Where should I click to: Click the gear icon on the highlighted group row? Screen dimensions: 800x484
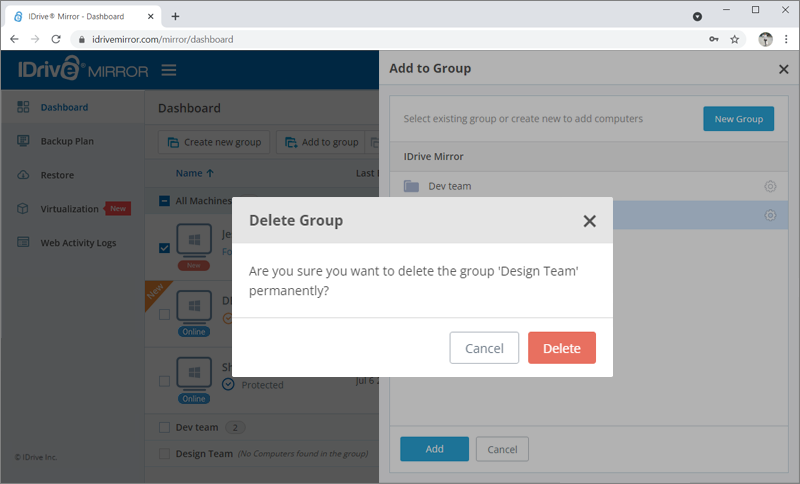pyautogui.click(x=770, y=215)
